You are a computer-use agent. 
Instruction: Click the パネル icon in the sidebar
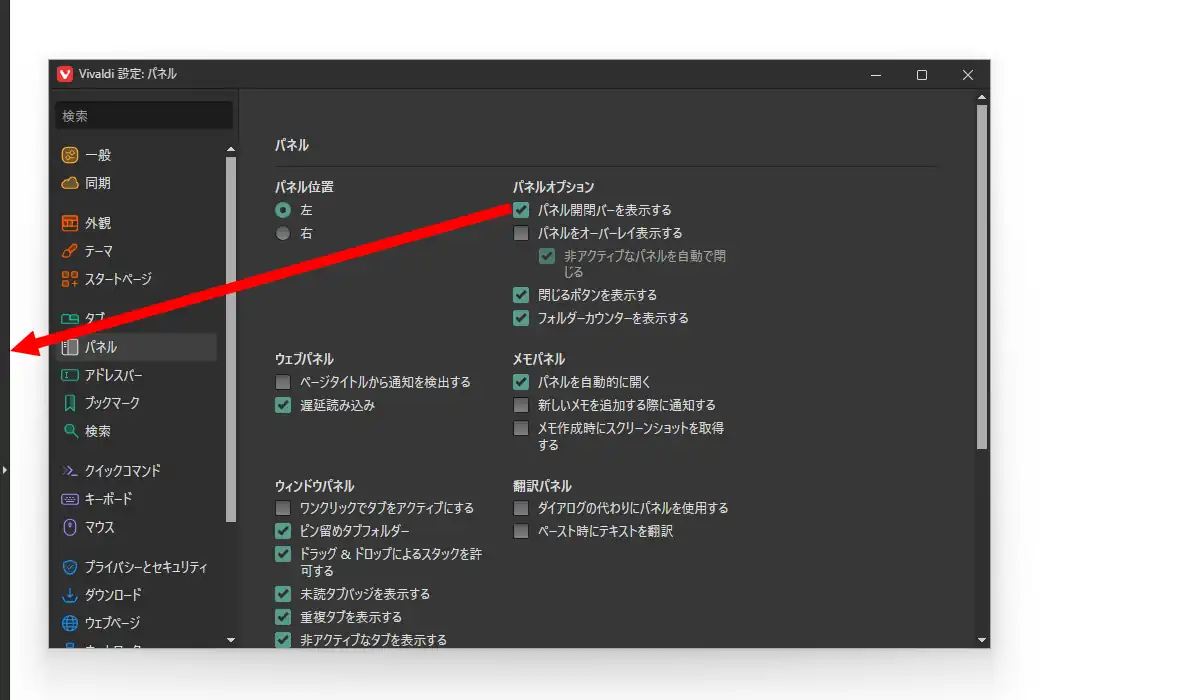[70, 347]
